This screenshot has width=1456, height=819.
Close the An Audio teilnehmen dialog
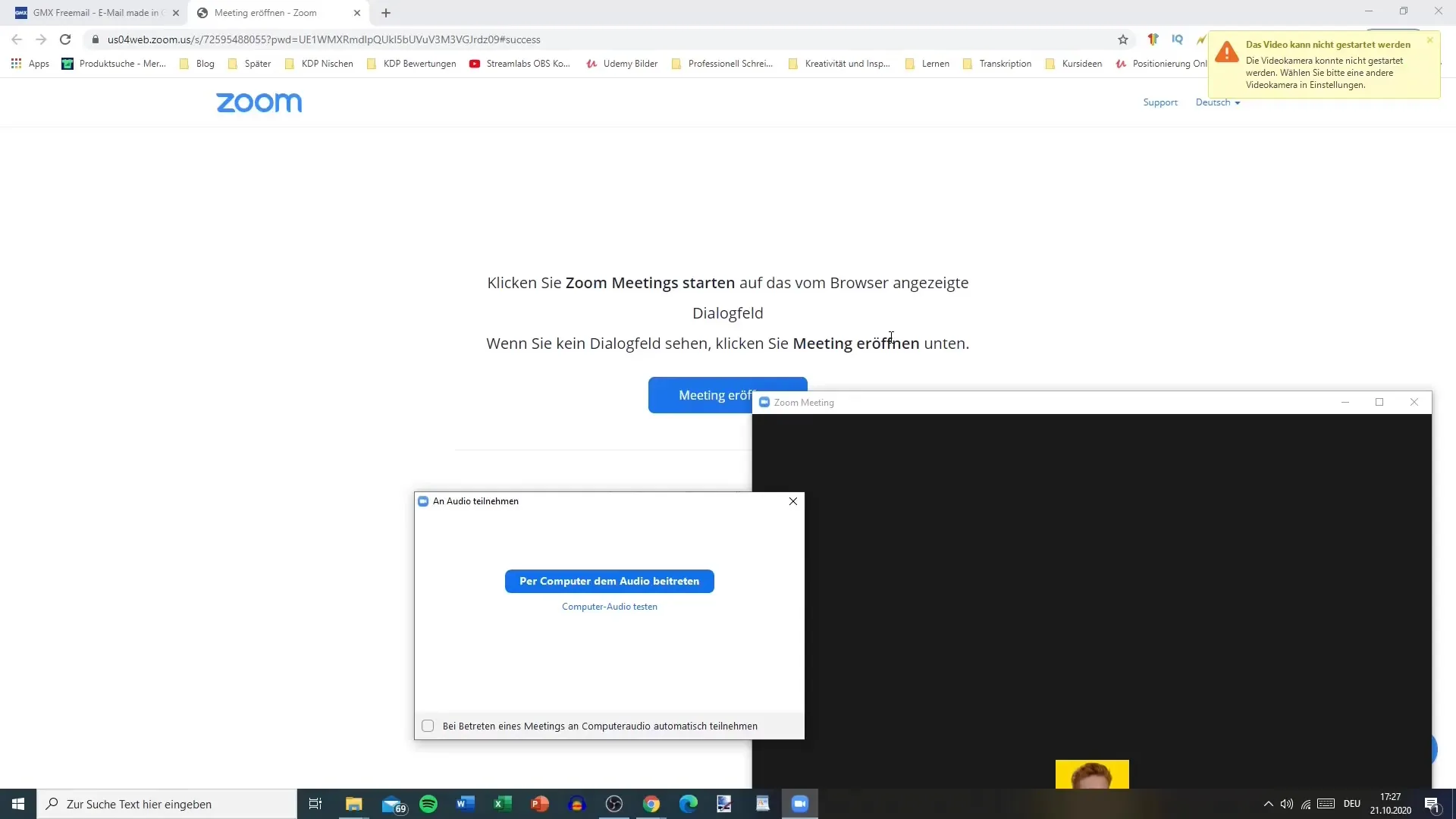pos(793,501)
